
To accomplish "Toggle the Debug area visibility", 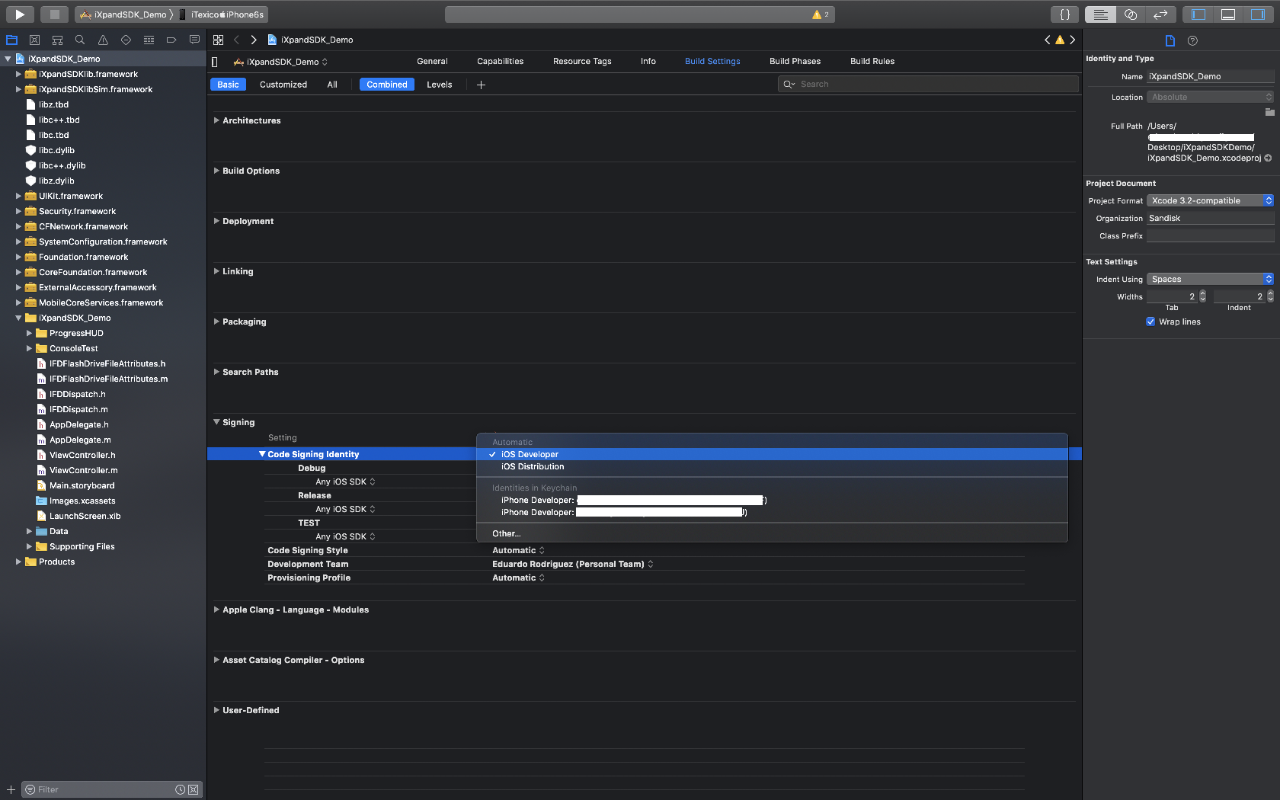I will (1228, 15).
